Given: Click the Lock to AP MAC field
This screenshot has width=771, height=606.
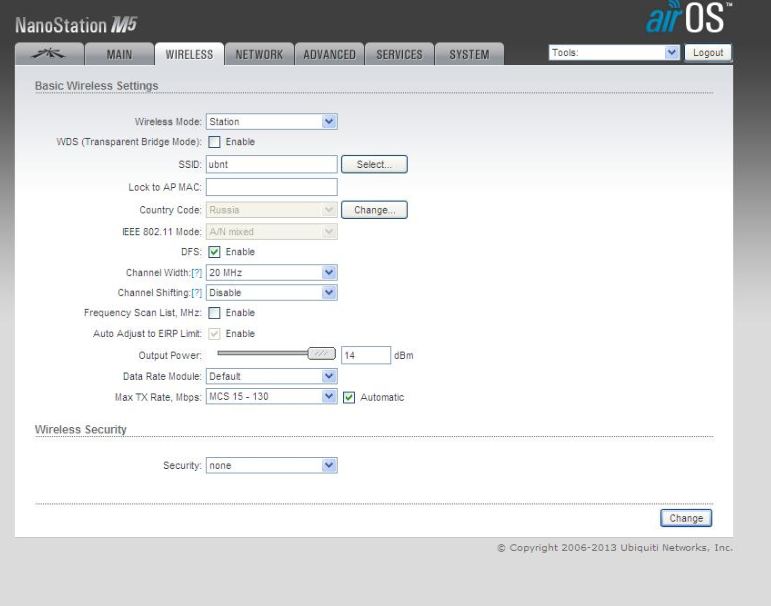Looking at the screenshot, I should pyautogui.click(x=271, y=186).
